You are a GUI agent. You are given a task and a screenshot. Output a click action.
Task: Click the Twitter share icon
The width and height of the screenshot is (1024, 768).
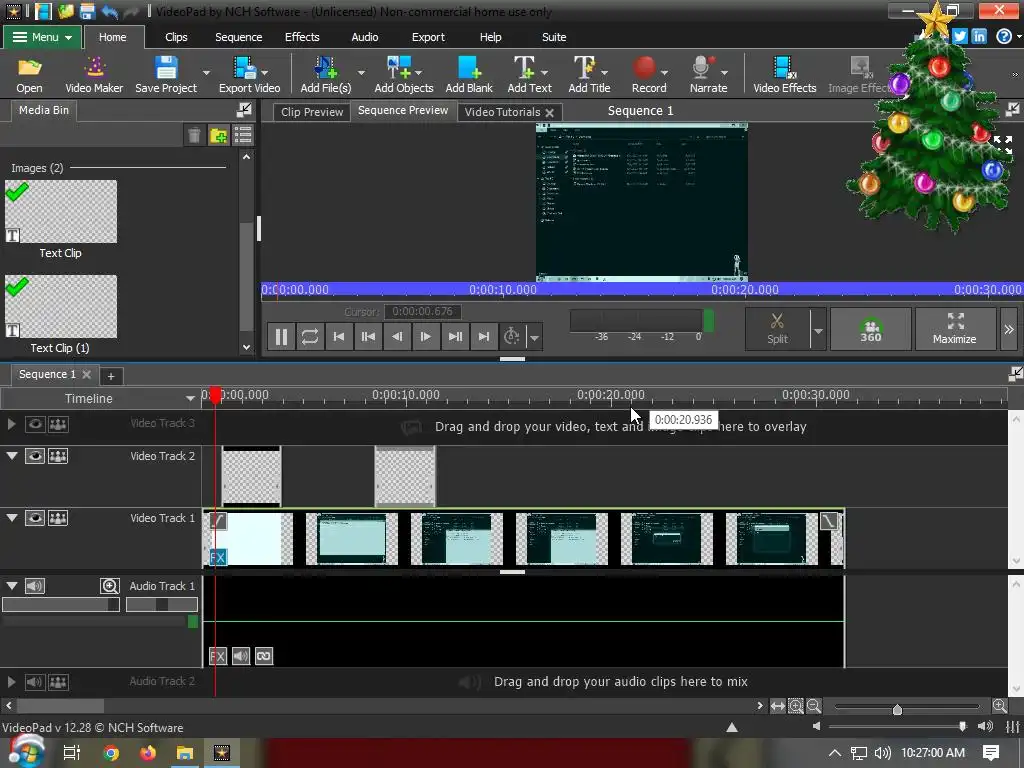(959, 37)
